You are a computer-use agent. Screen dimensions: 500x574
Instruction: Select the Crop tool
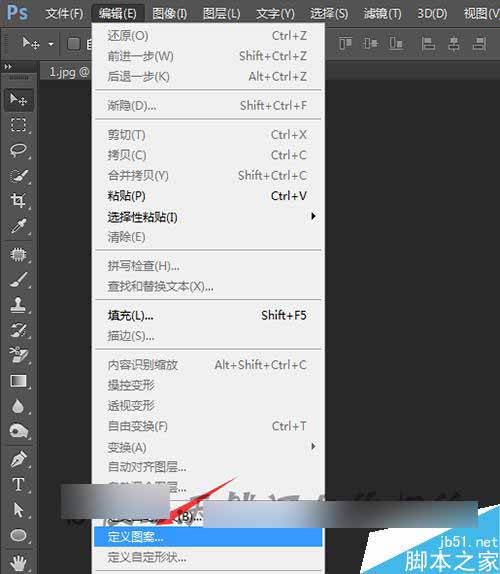coord(18,200)
